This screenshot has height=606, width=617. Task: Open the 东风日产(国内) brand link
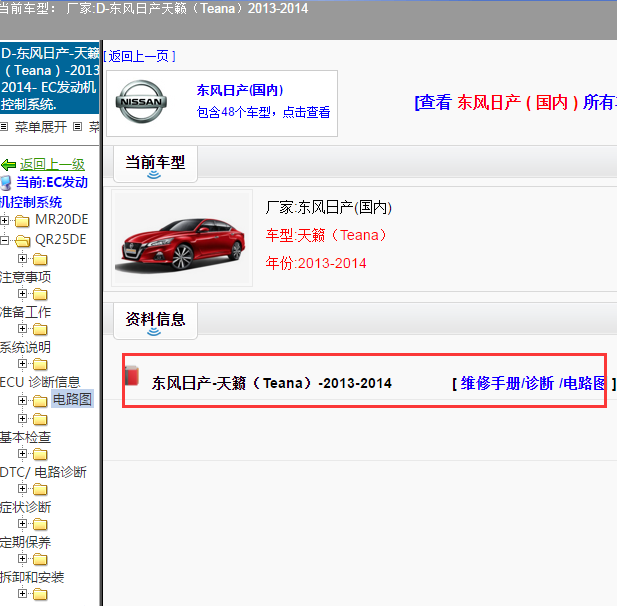click(x=240, y=90)
